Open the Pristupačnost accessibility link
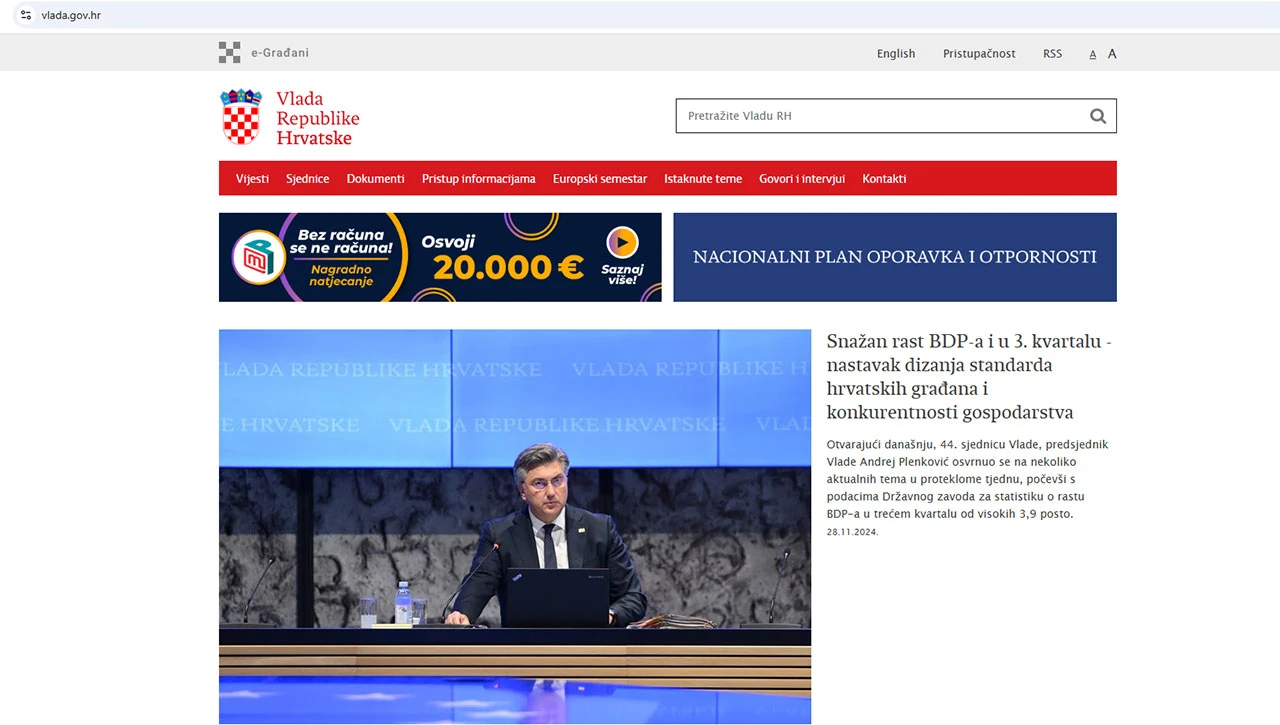 [979, 54]
